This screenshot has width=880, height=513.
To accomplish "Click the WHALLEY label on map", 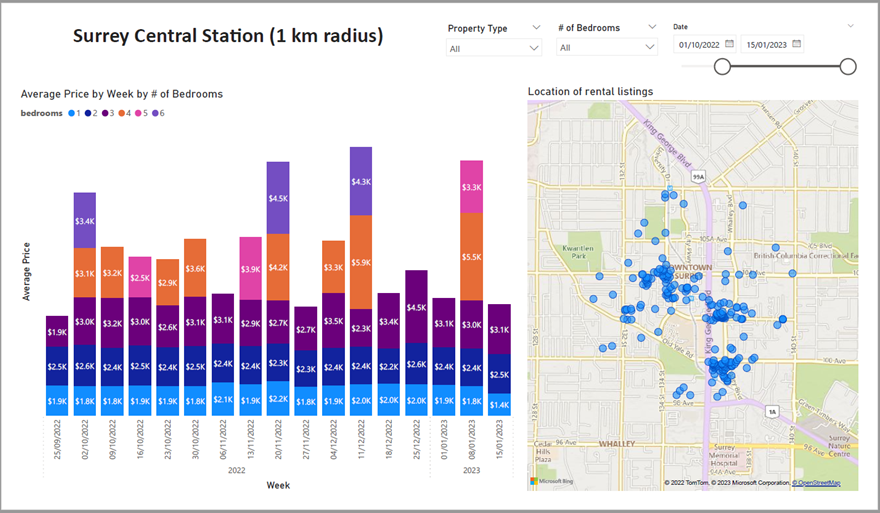I will coord(617,443).
